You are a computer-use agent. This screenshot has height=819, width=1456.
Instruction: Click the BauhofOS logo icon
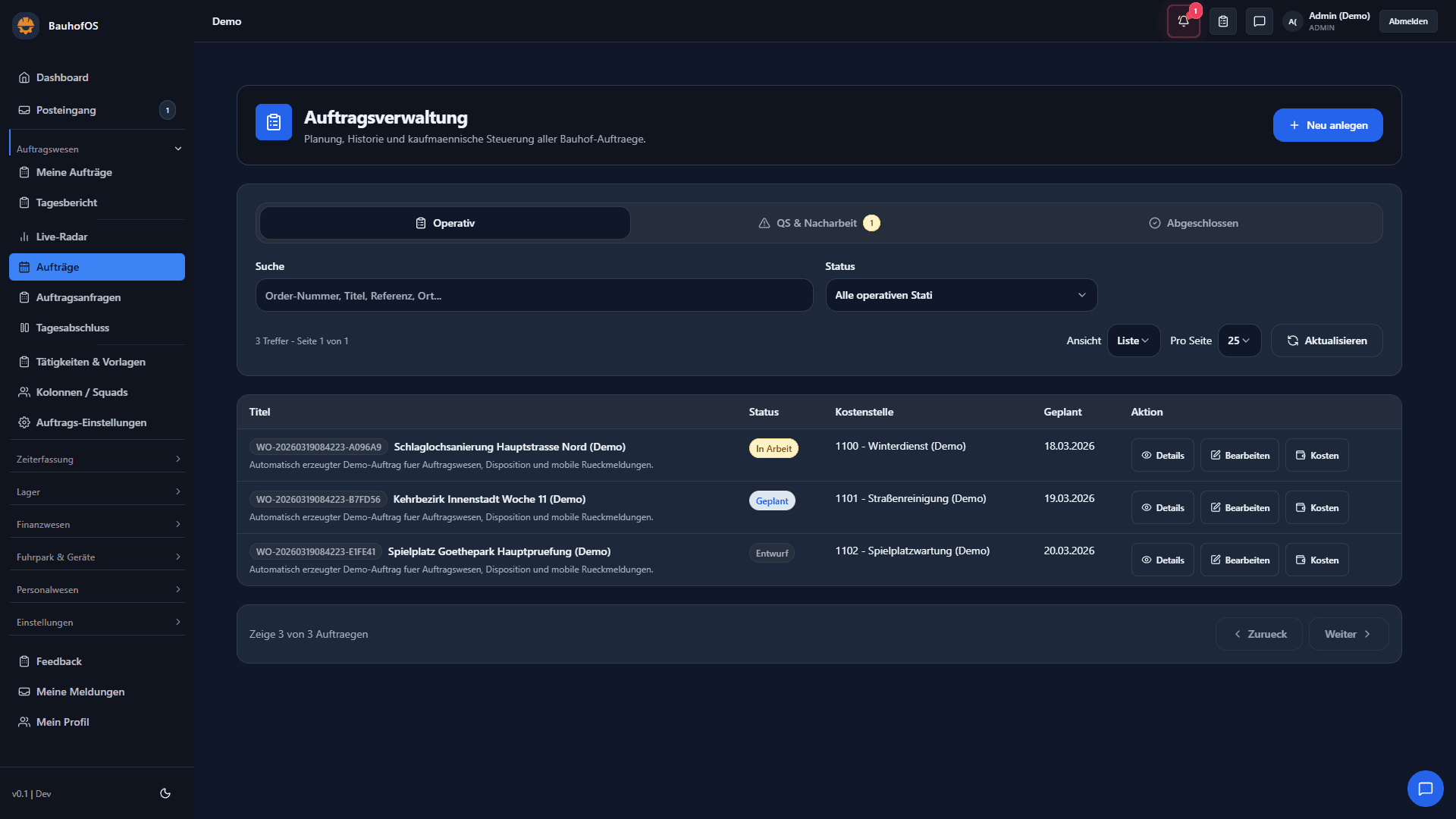(26, 26)
